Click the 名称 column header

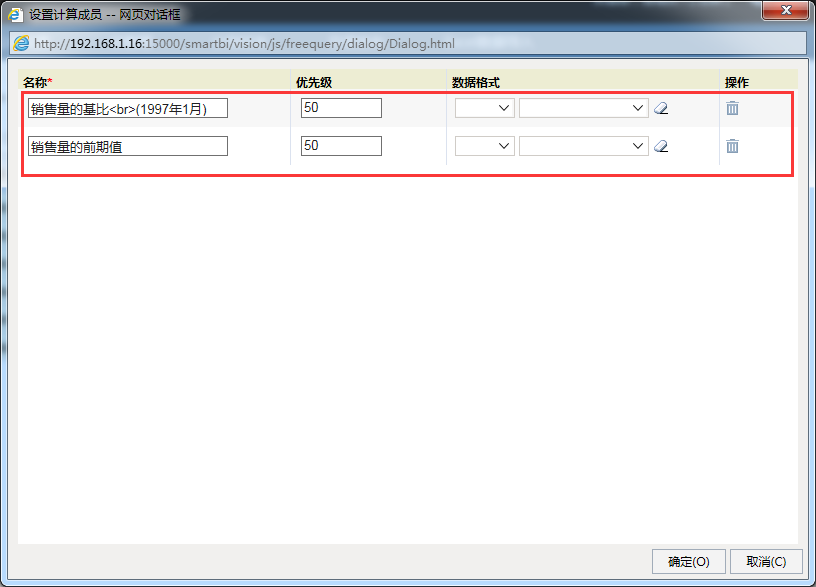[37, 82]
